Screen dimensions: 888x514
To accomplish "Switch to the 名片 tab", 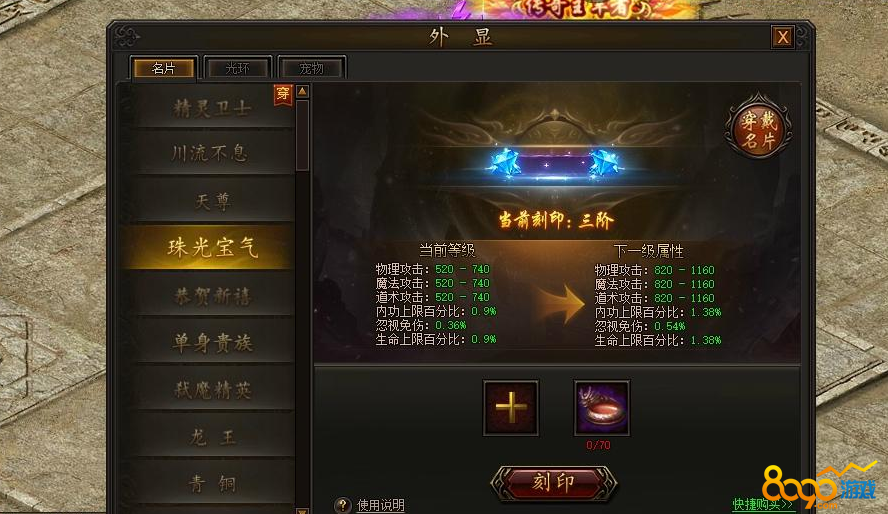I will click(164, 68).
